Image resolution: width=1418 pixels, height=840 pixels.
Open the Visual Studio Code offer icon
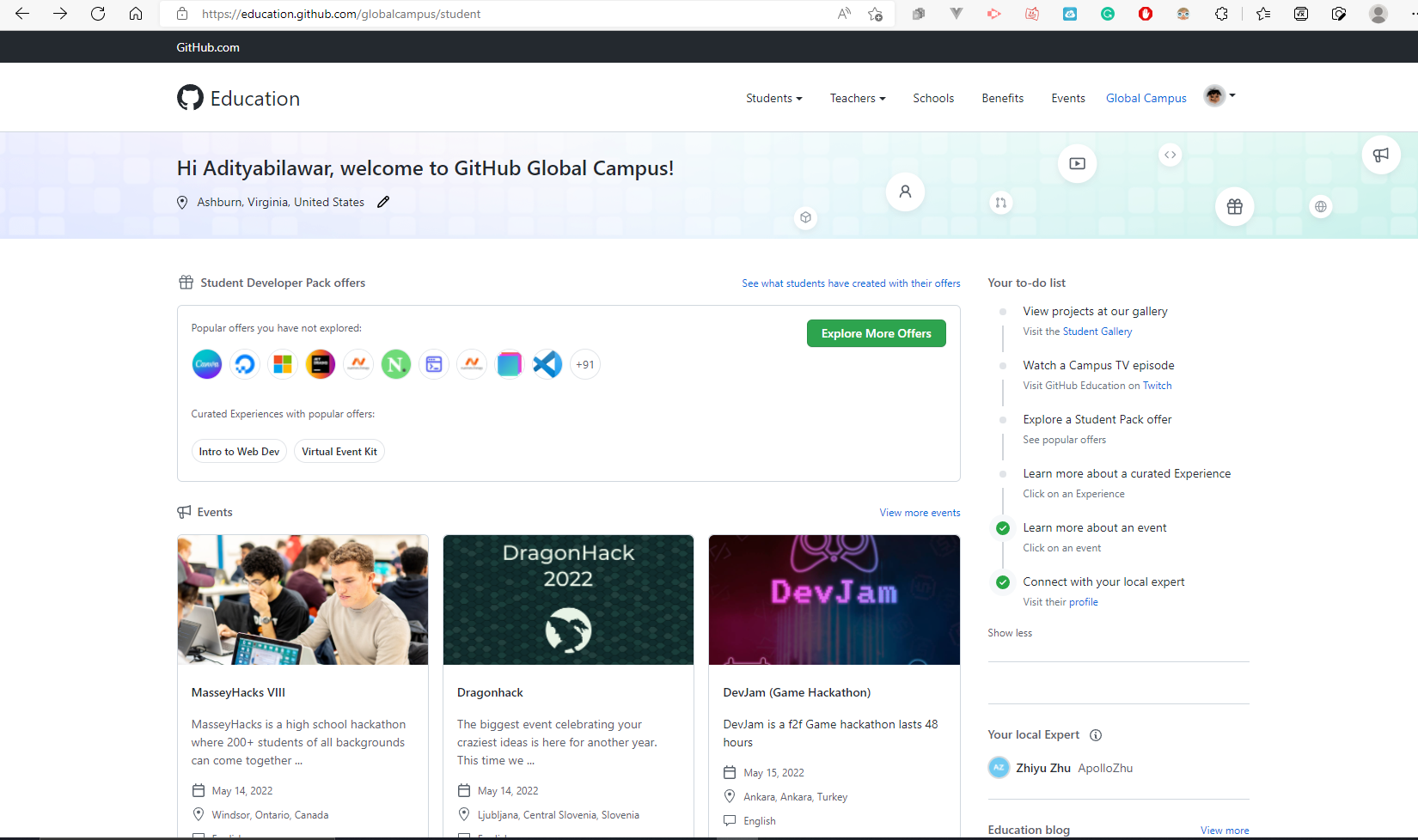(x=547, y=364)
